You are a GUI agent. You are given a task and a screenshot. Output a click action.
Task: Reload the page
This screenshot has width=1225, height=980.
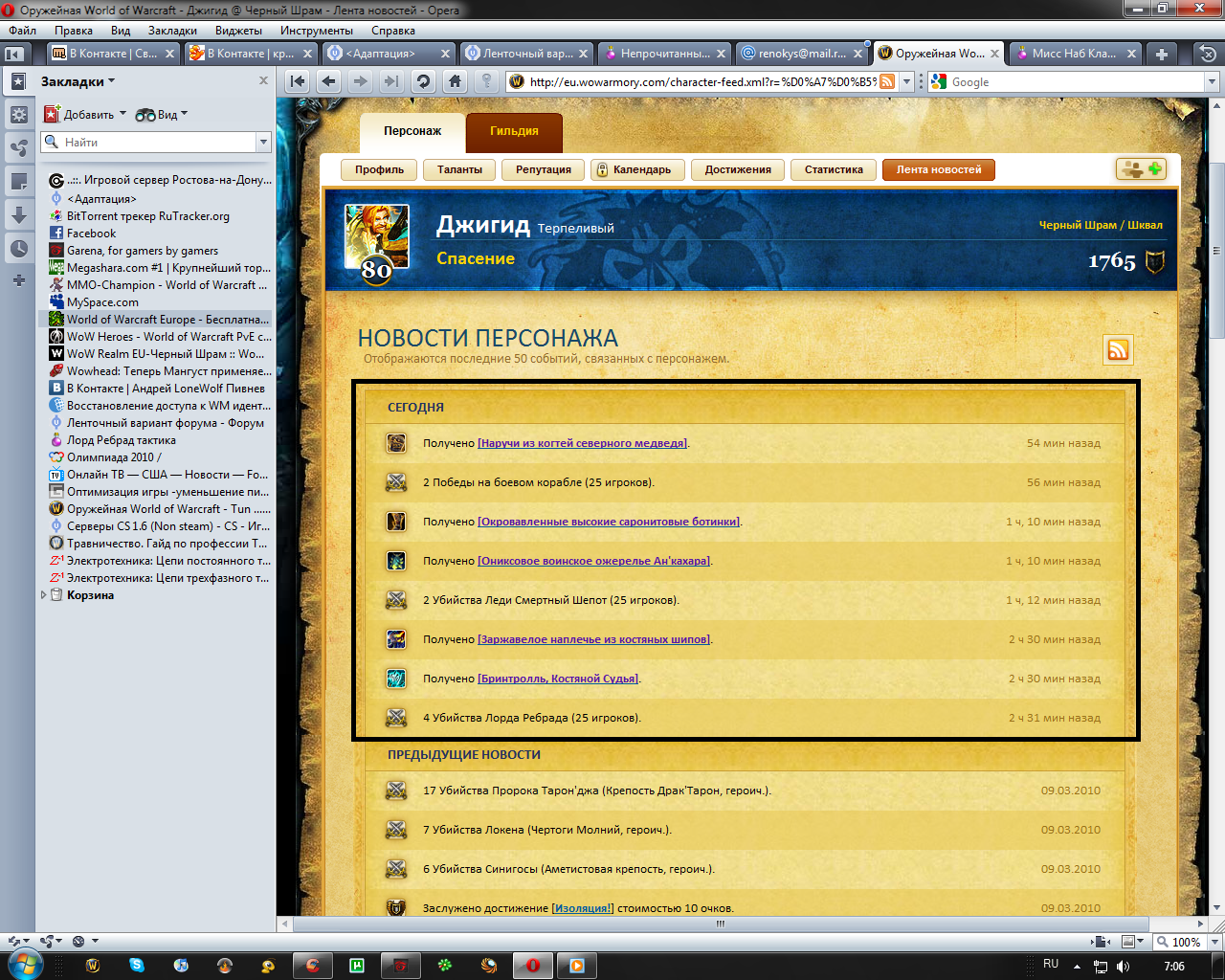pyautogui.click(x=423, y=81)
